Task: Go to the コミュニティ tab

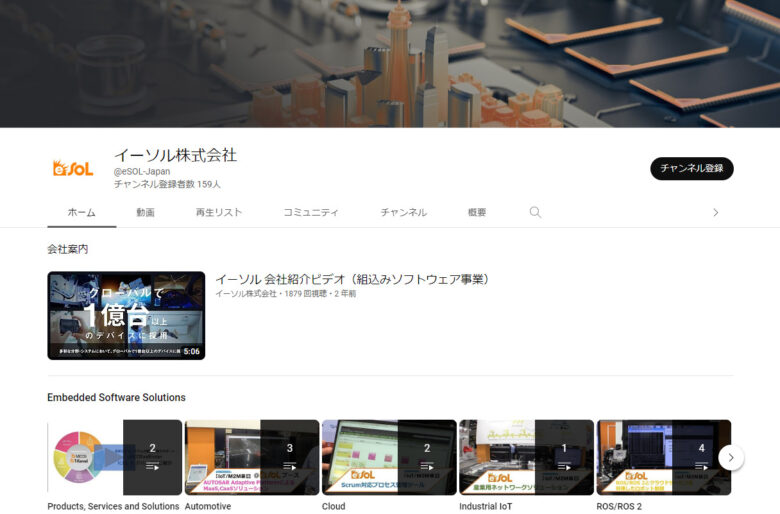Action: click(311, 212)
